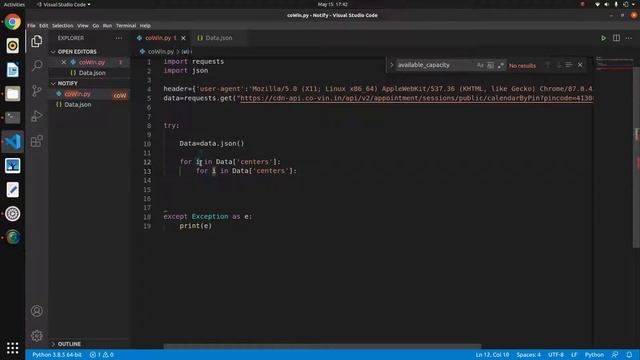
Task: Open the Source Control view
Action: coord(37,91)
